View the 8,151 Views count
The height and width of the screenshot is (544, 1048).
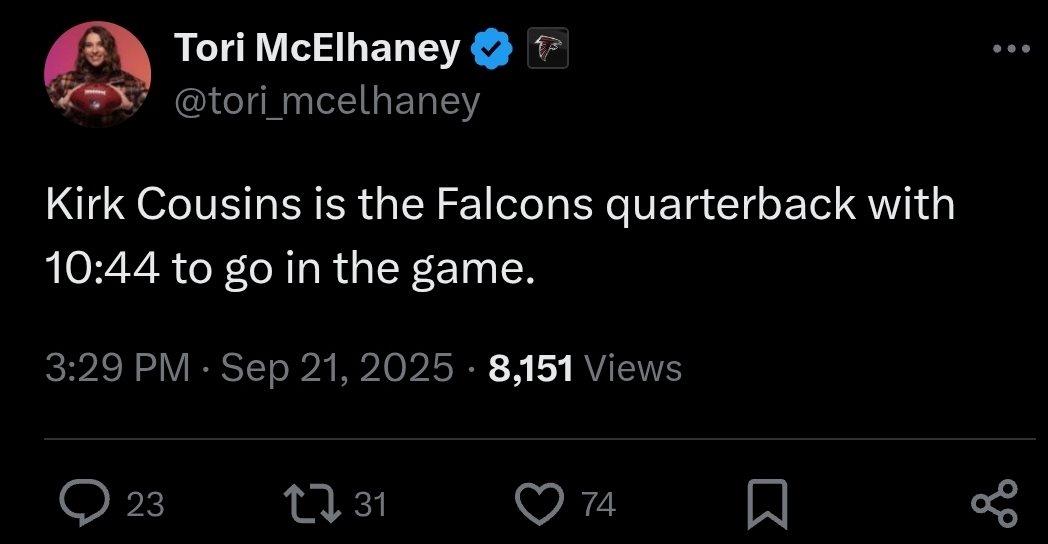[585, 368]
